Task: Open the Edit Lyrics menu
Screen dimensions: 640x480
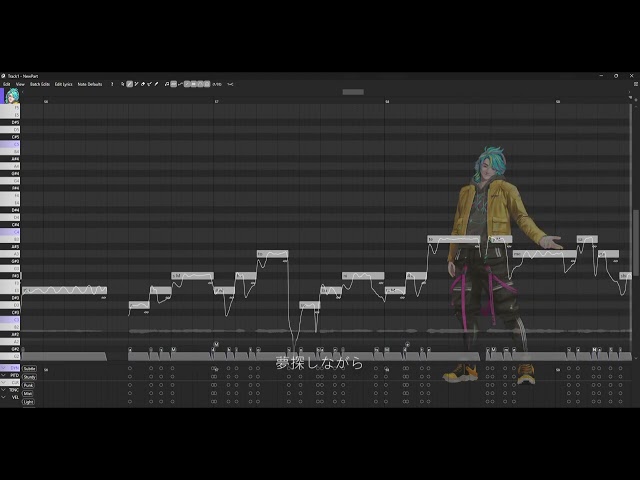Action: pyautogui.click(x=63, y=84)
